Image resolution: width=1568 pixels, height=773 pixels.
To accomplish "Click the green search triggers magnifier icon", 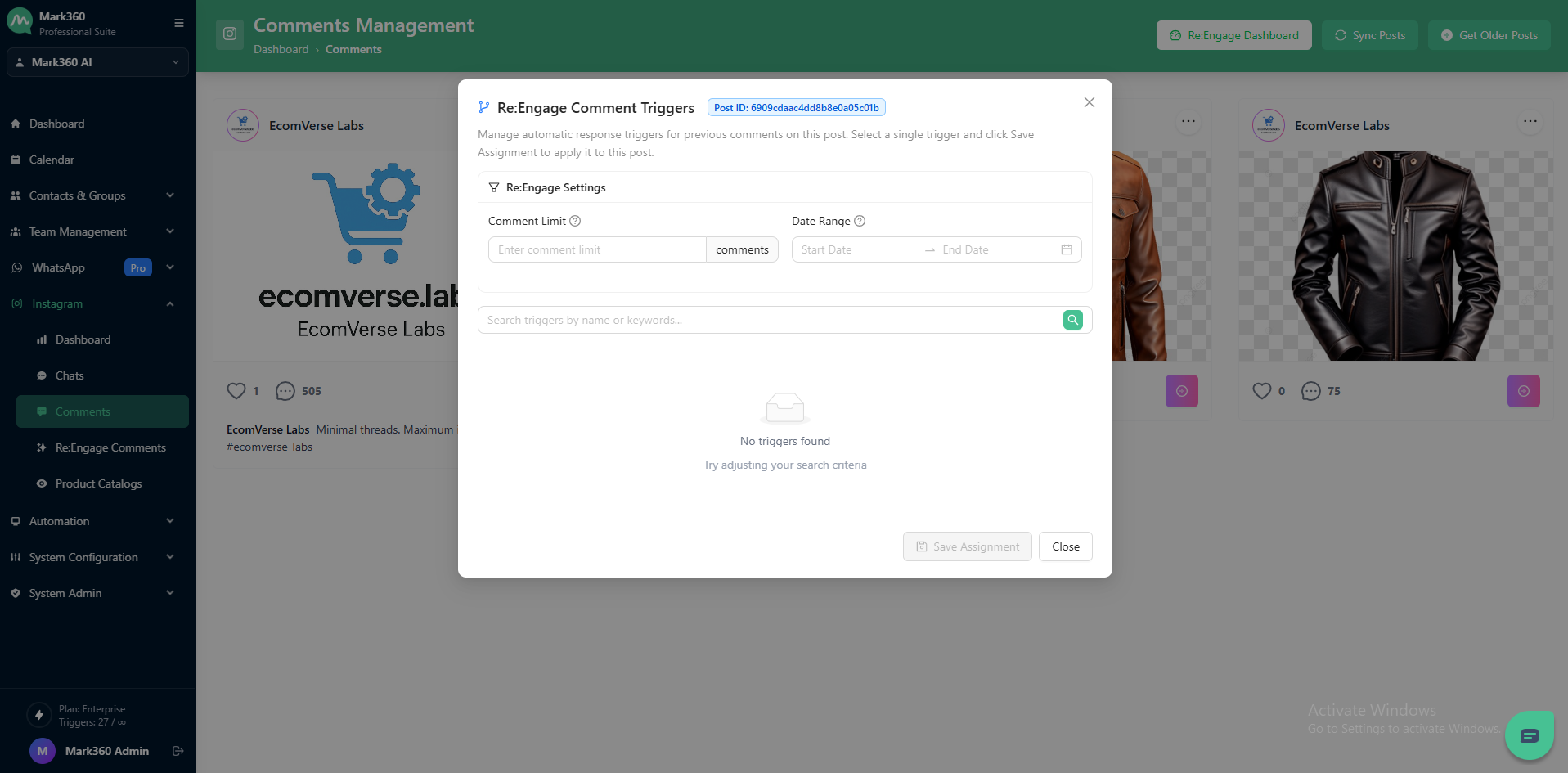I will coord(1072,320).
